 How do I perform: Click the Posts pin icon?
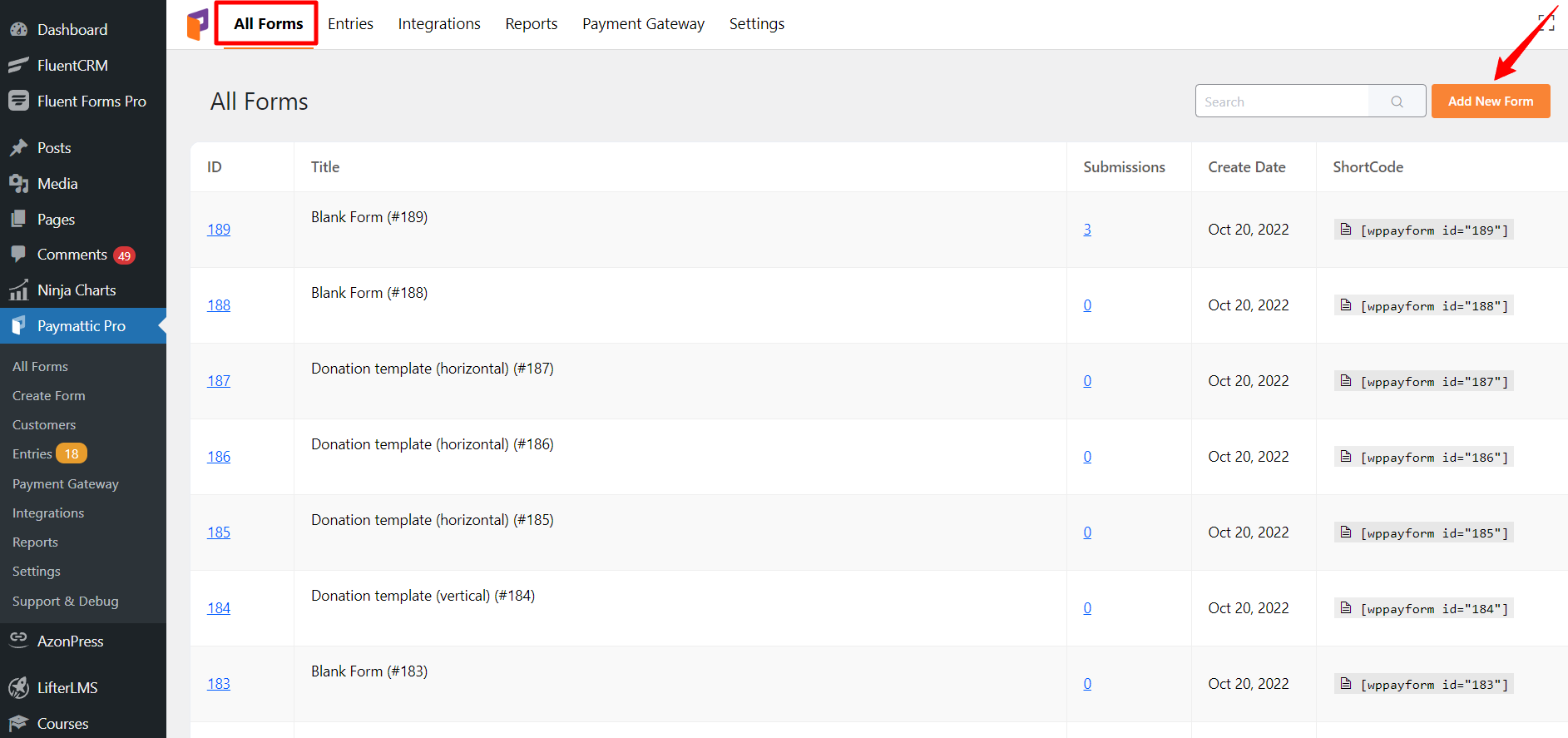(x=18, y=147)
